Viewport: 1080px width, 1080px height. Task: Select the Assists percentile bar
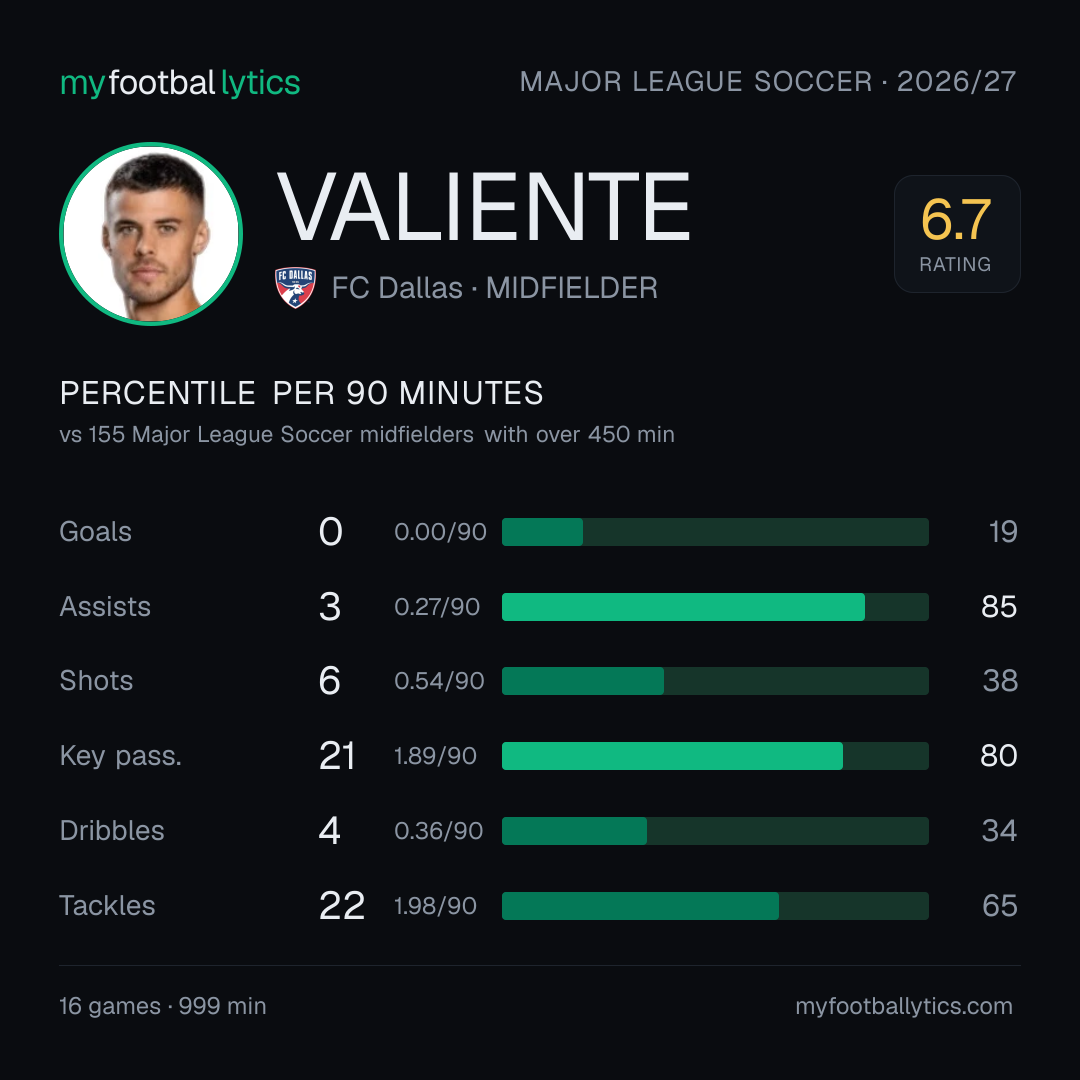715,607
